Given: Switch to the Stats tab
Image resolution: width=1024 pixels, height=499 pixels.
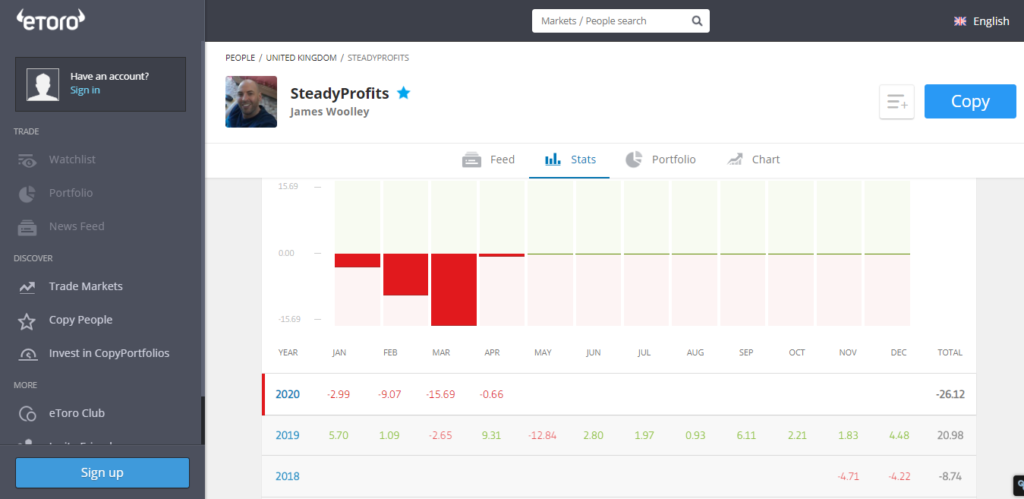Looking at the screenshot, I should point(569,159).
